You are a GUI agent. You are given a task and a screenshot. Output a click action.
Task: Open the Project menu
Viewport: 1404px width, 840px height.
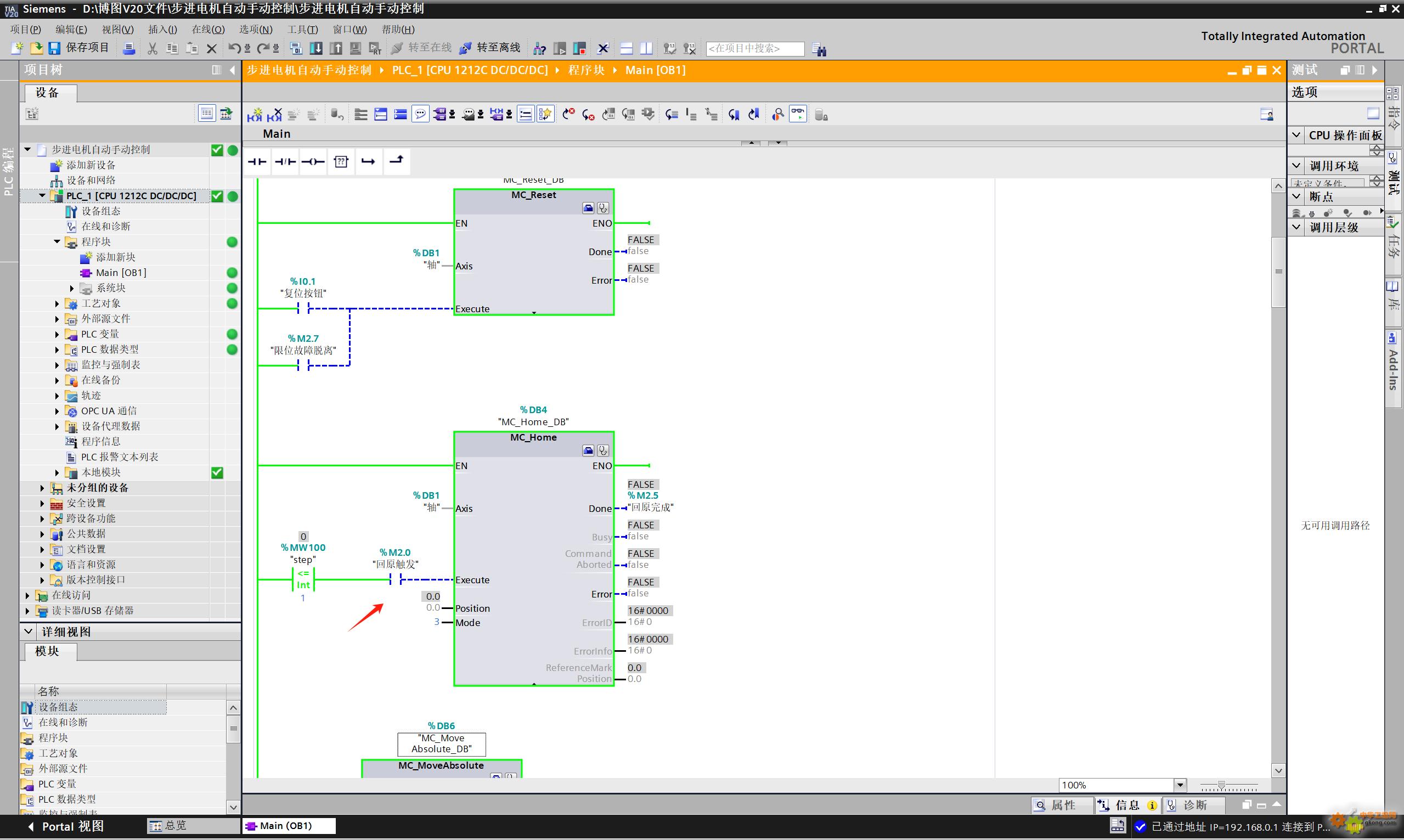[25, 30]
